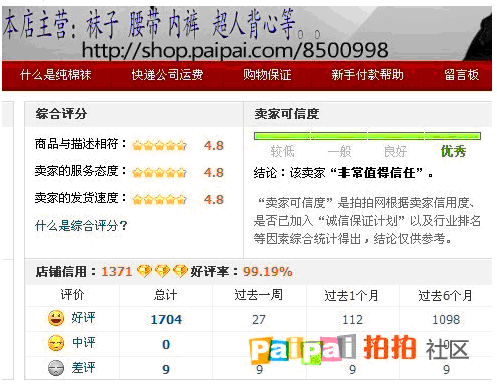Viewport: 497px width, 384px height.
Task: Select the 较低 credibility level label
Action: (282, 152)
